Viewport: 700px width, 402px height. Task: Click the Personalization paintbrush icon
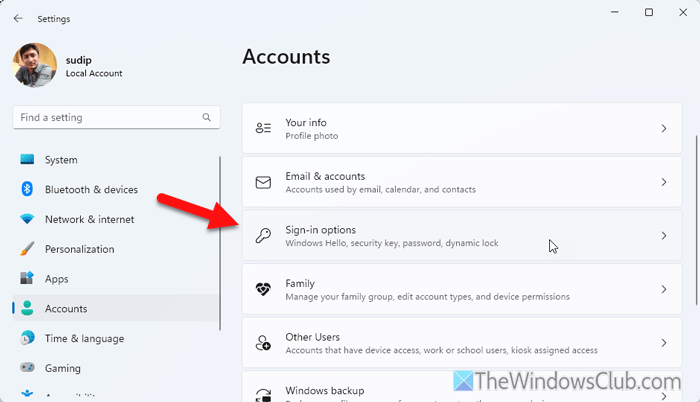pyautogui.click(x=27, y=249)
